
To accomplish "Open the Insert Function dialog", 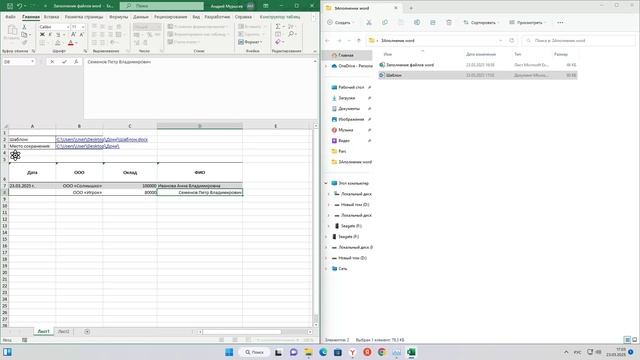I will (x=76, y=62).
